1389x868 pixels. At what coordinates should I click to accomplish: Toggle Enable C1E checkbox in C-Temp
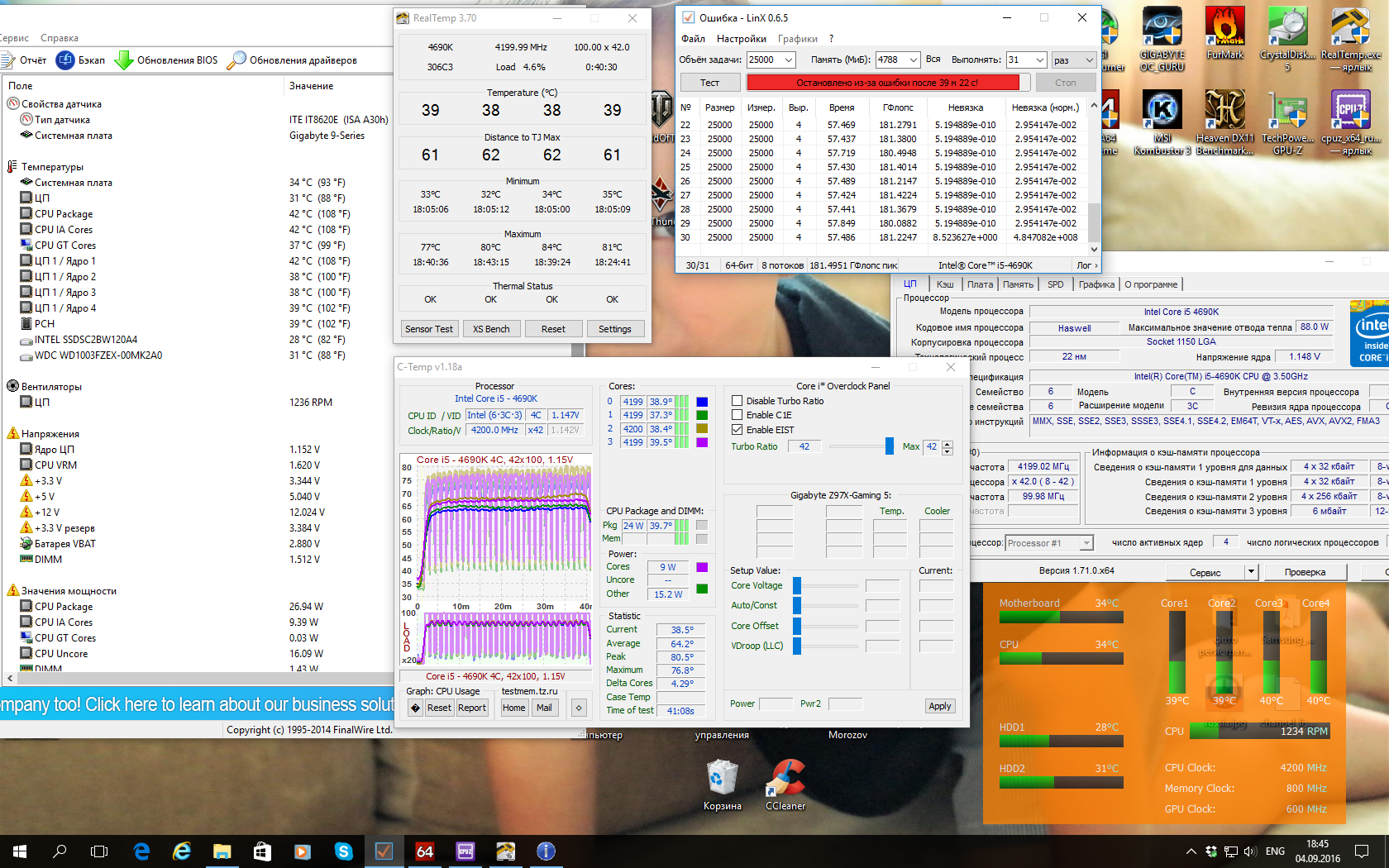point(737,415)
